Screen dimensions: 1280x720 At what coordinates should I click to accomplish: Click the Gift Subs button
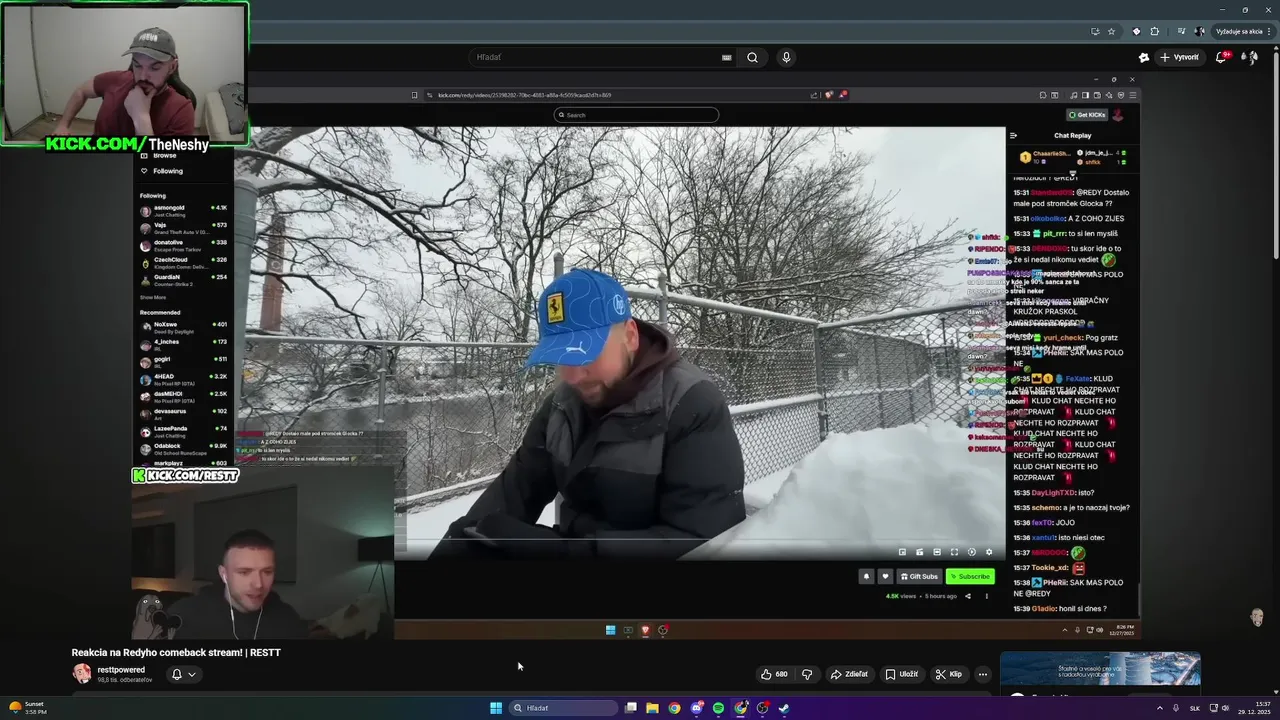pyautogui.click(x=919, y=576)
